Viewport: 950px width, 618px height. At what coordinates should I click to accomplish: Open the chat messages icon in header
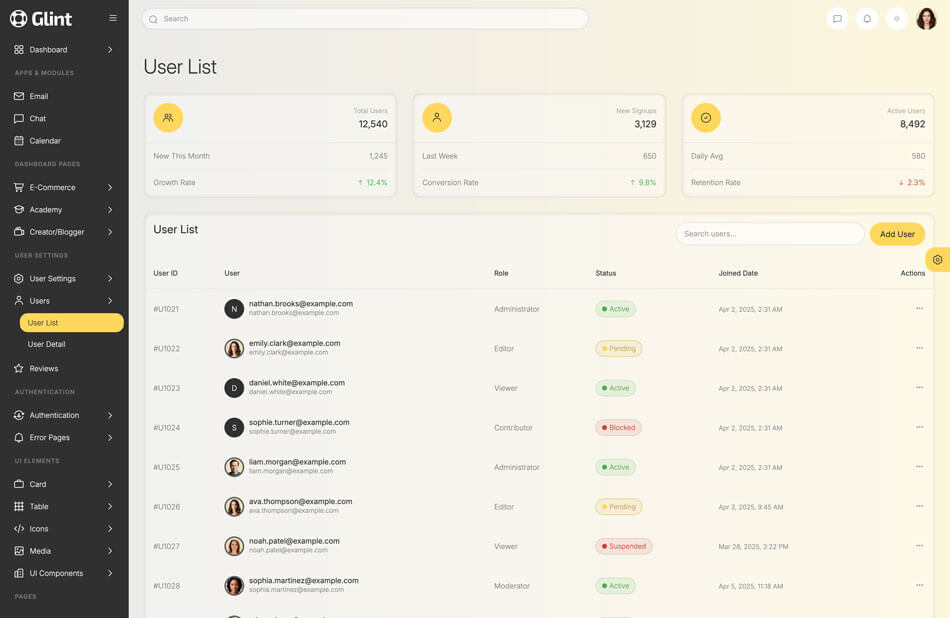(837, 19)
